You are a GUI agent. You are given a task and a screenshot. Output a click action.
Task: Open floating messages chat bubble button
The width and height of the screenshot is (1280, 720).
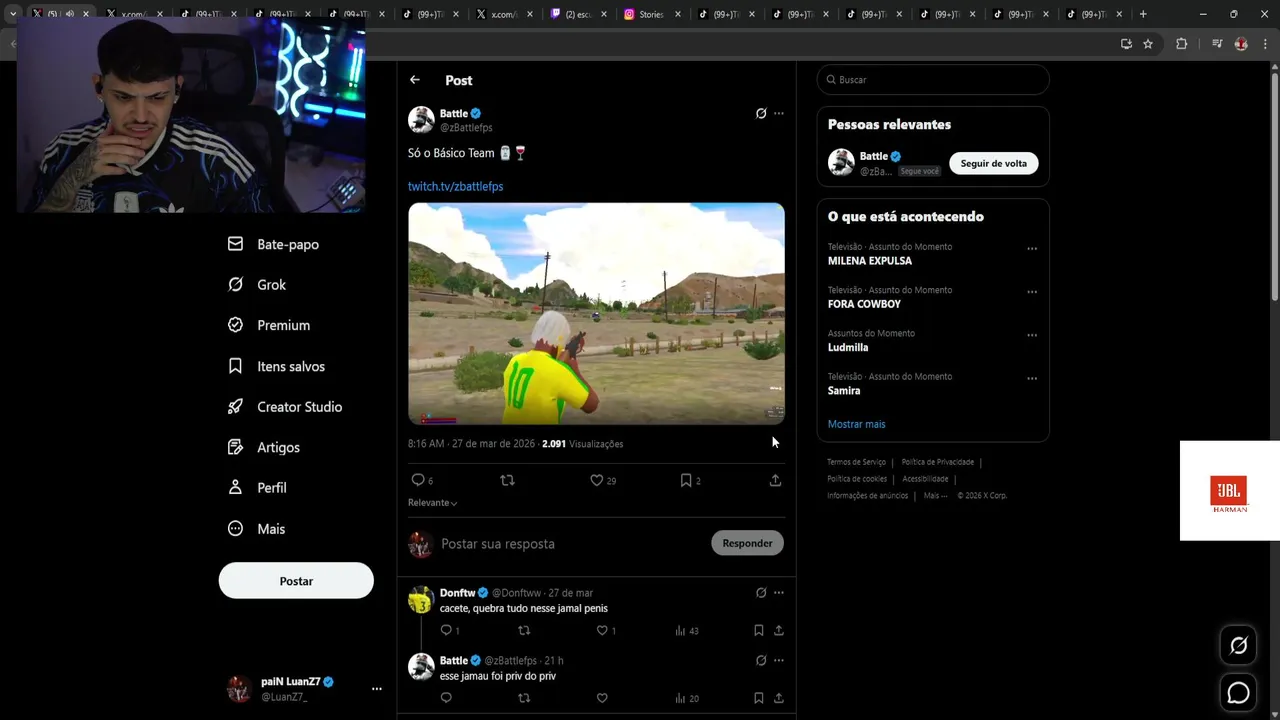(1238, 692)
